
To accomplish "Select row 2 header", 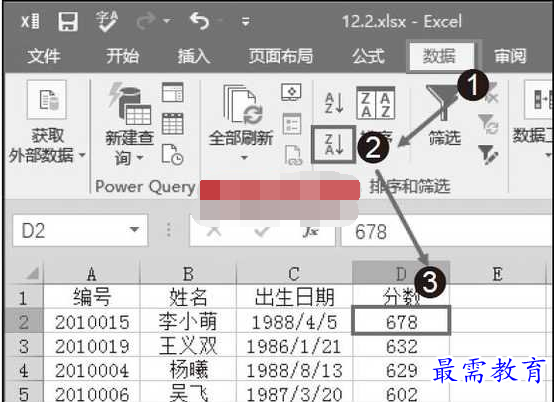I will tap(24, 321).
